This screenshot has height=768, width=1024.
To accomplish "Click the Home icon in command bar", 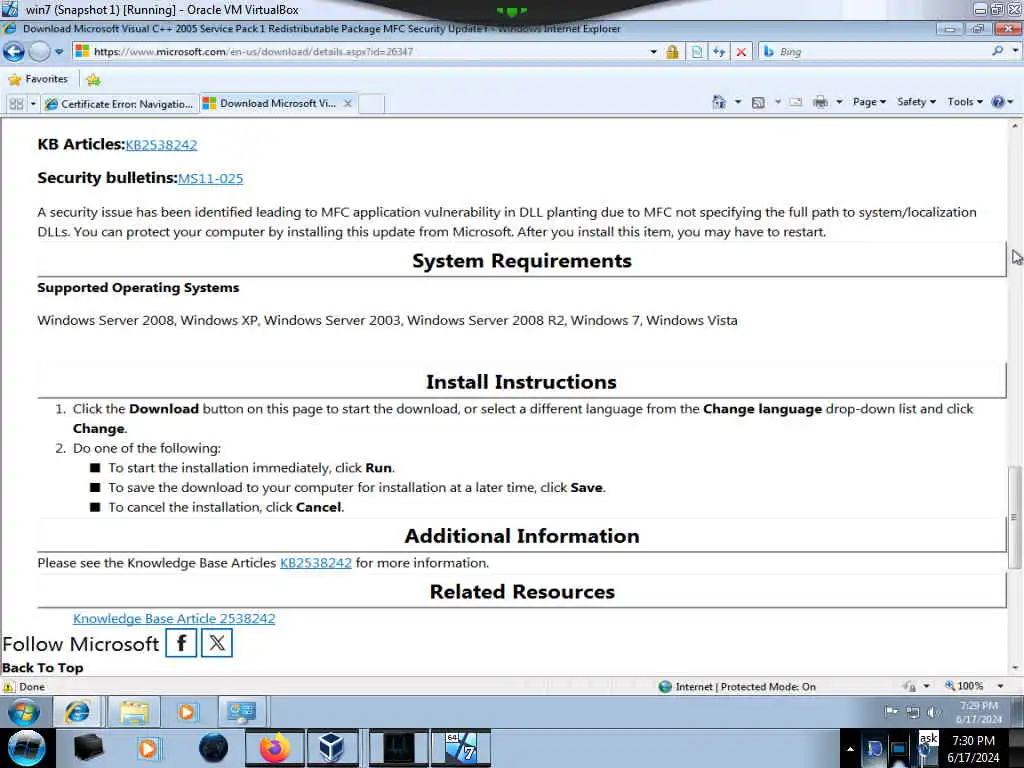I will [x=719, y=102].
